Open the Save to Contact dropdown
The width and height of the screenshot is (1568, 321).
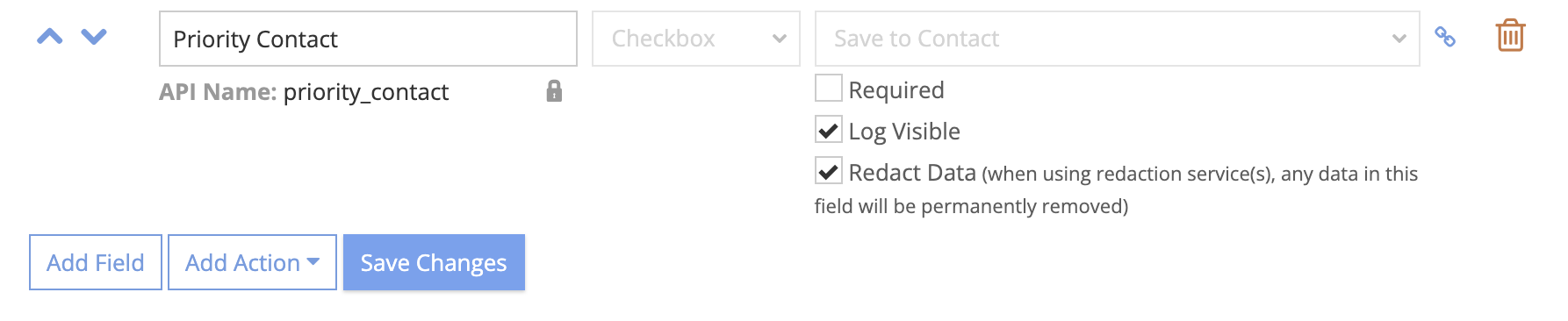[1118, 39]
